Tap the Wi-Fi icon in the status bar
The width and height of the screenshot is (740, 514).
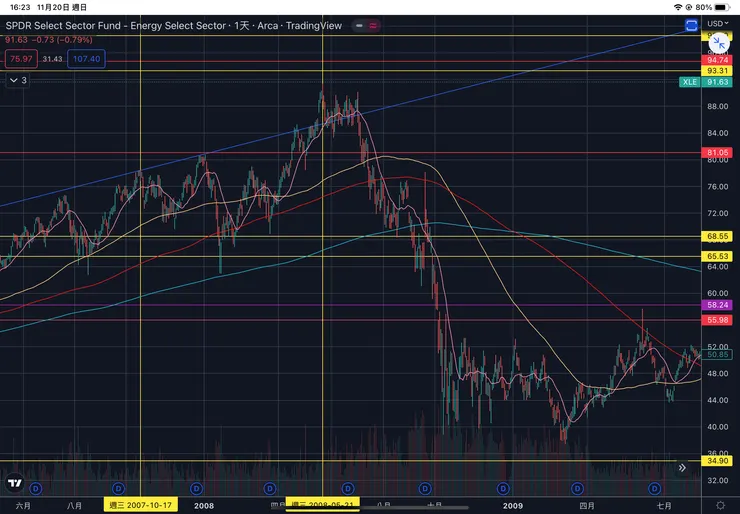(x=678, y=7)
